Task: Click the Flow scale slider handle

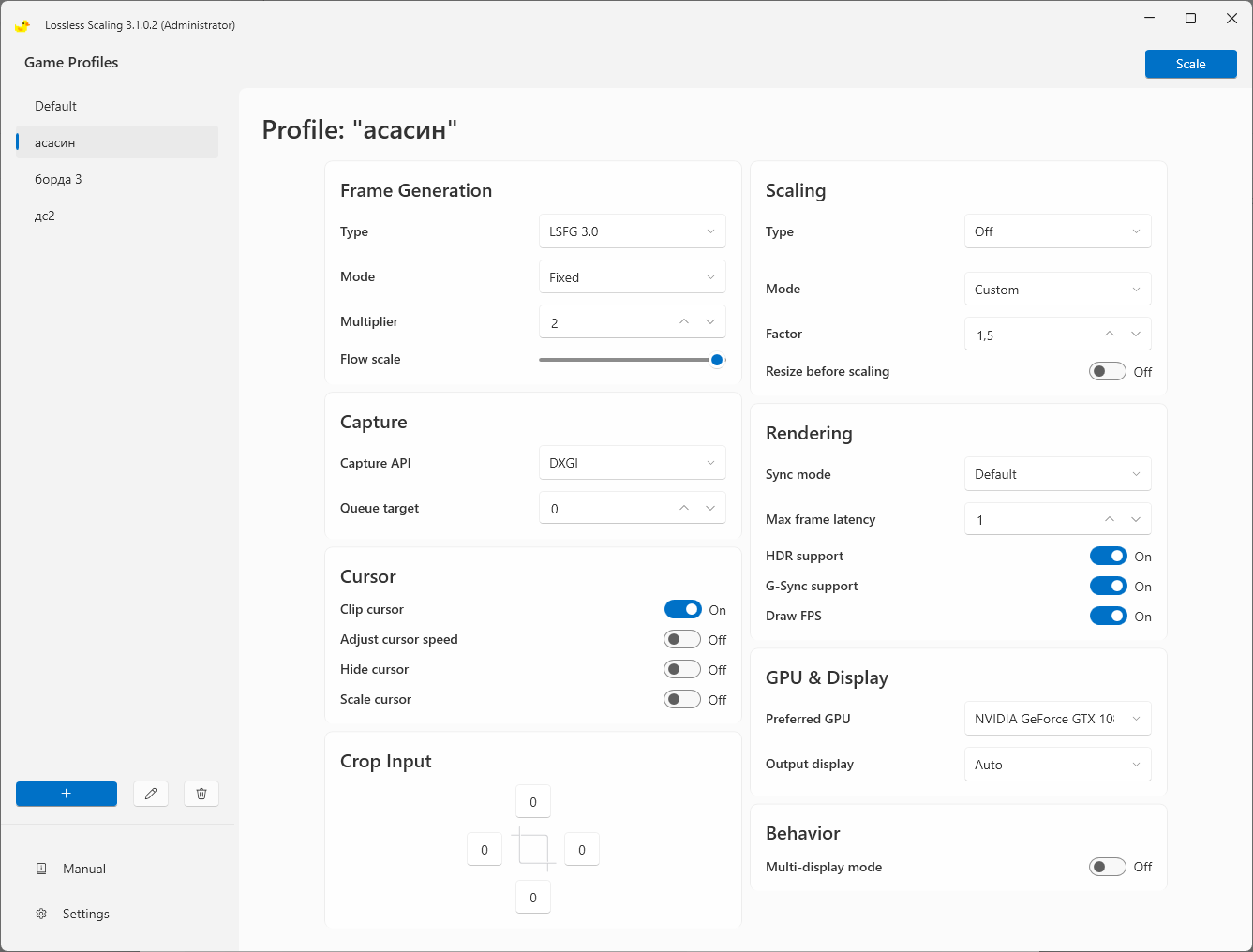Action: click(717, 360)
